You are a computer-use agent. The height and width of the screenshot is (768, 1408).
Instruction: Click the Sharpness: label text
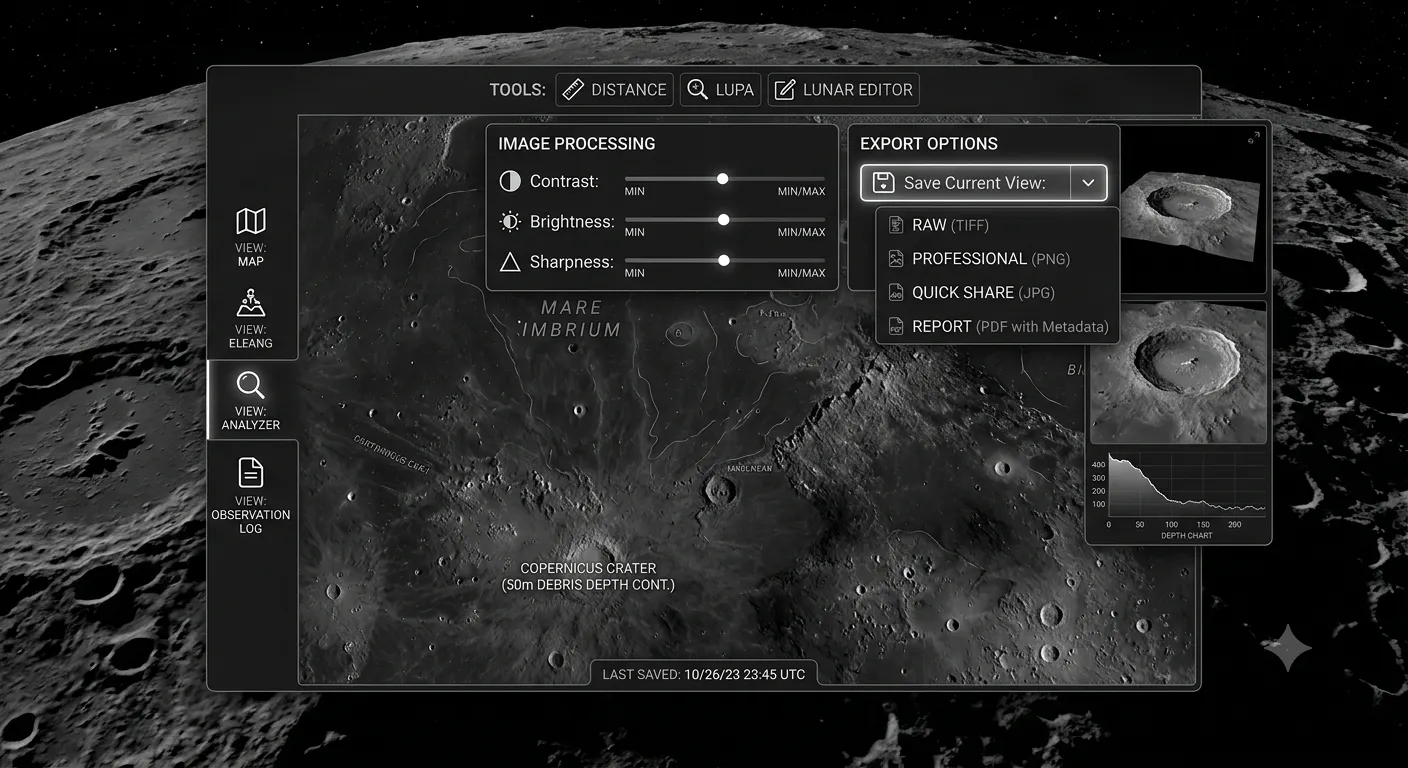point(571,262)
